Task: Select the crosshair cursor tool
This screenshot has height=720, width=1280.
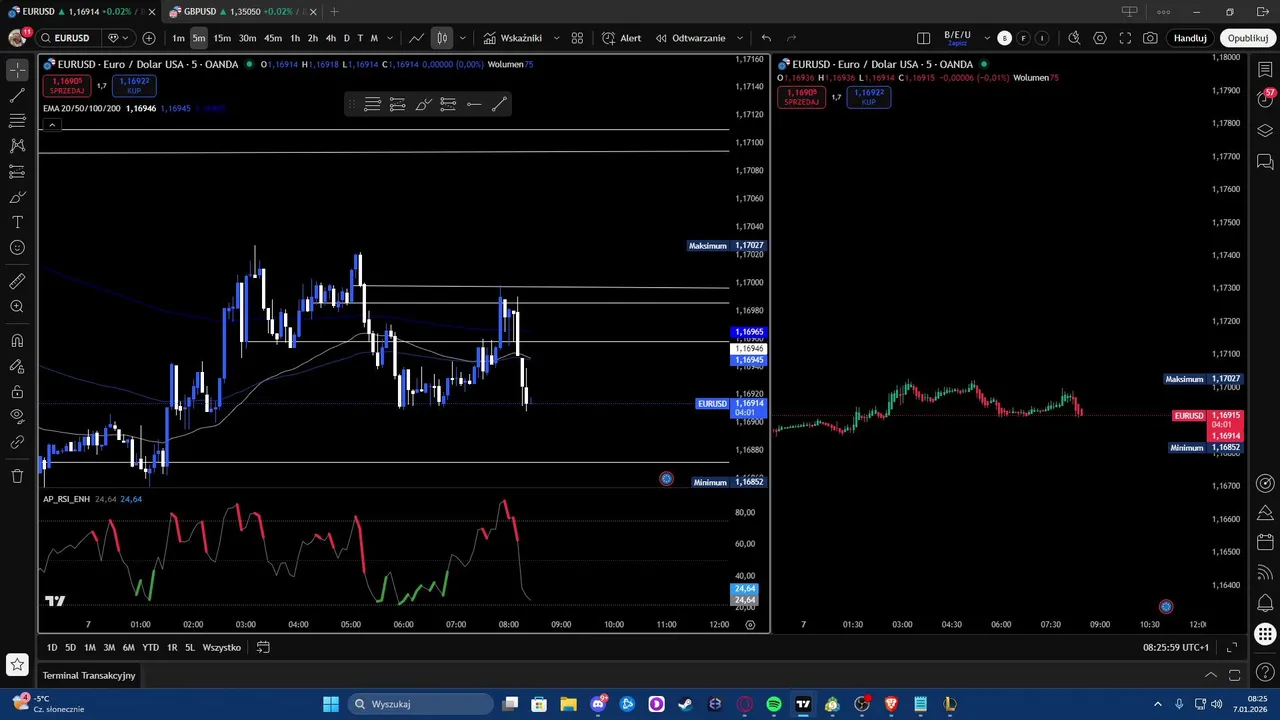Action: click(x=17, y=70)
